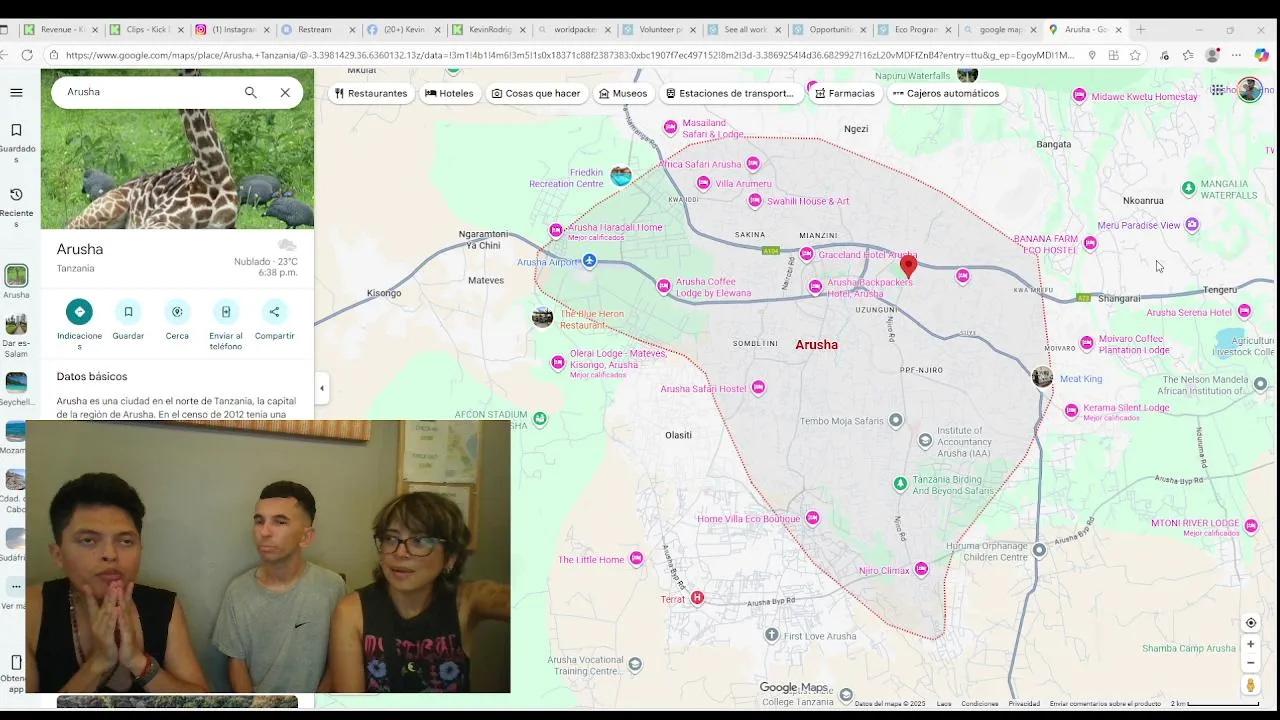Show your location on the map
This screenshot has width=1280, height=720.
pyautogui.click(x=1250, y=623)
